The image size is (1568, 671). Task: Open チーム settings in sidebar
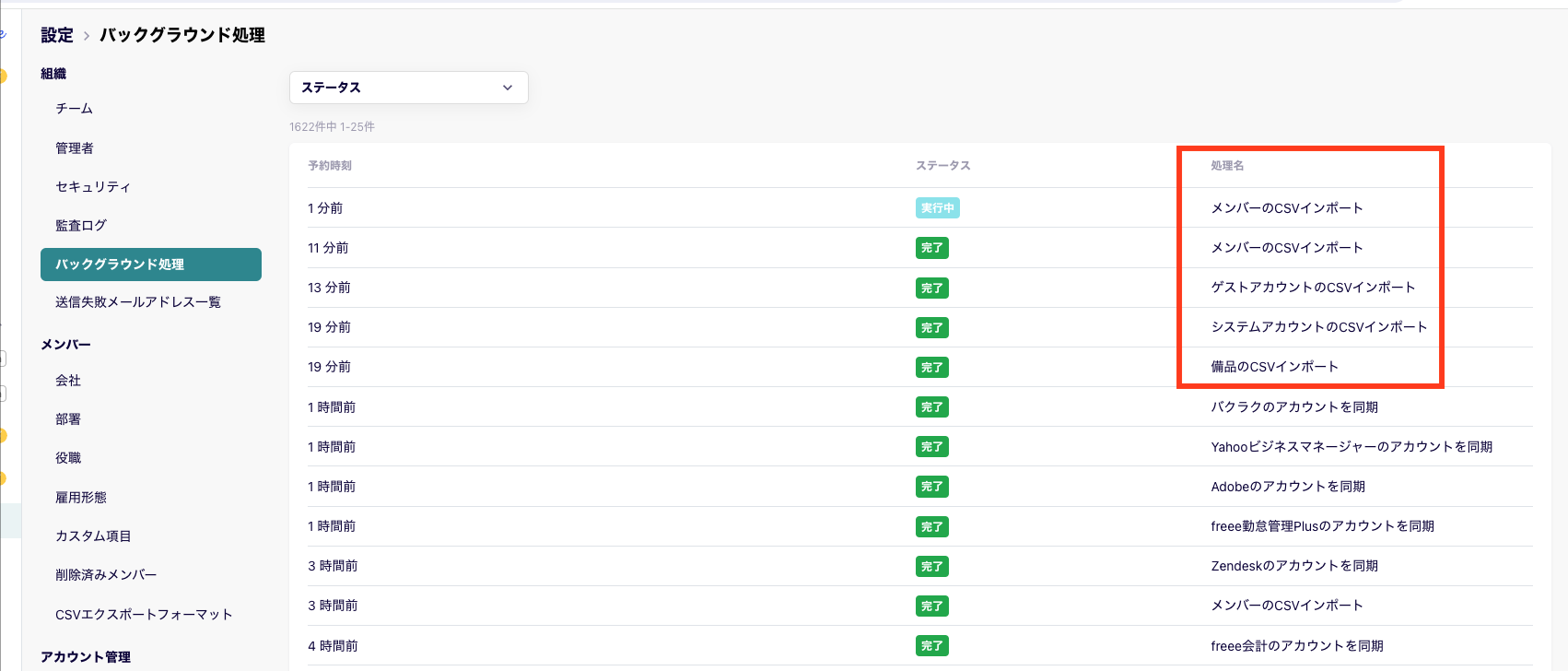coord(74,109)
